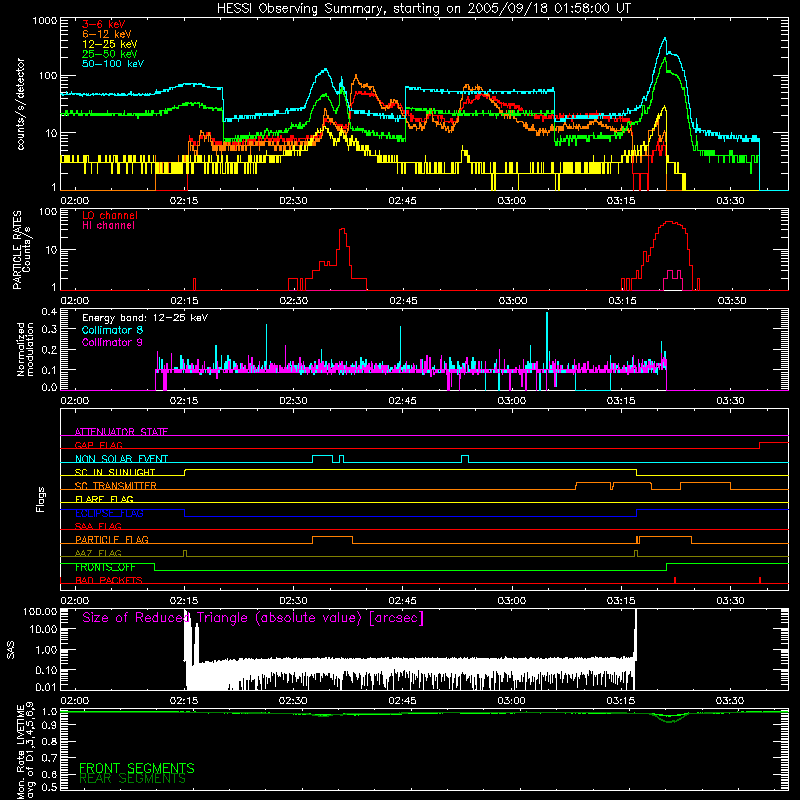Select the Collimator 8 legend label

pos(112,330)
